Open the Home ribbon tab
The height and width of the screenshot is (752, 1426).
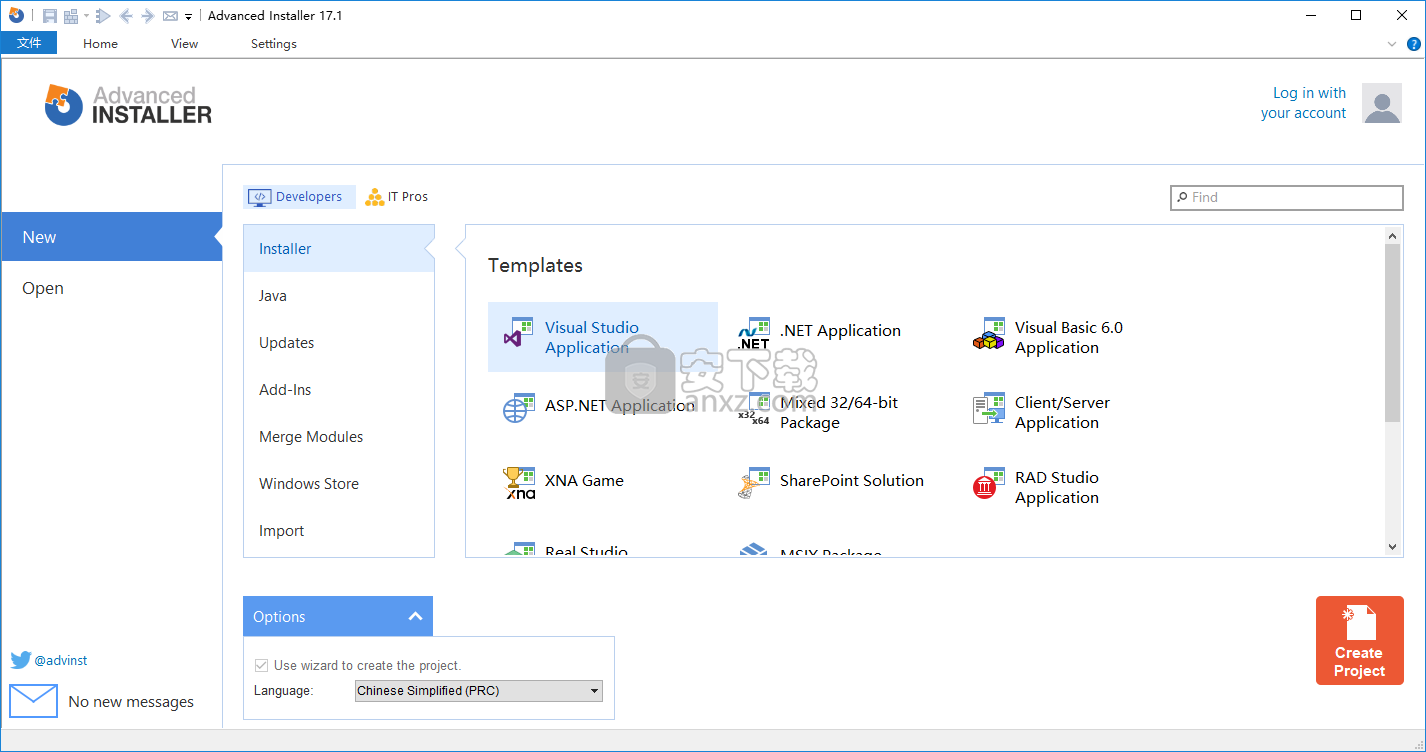click(x=100, y=43)
